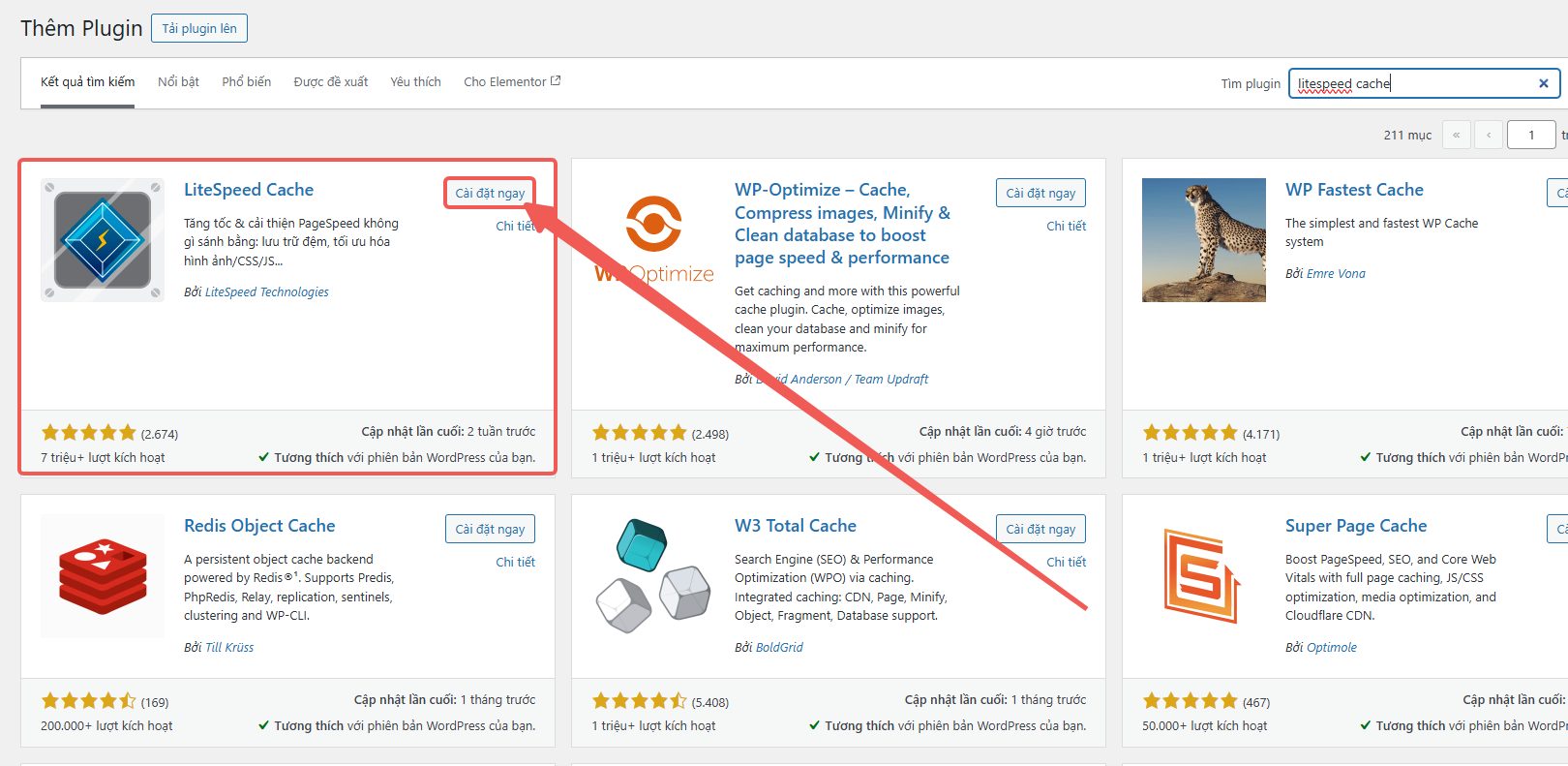Open the WP-Optimize plugin logo
The height and width of the screenshot is (766, 1568).
point(654,240)
